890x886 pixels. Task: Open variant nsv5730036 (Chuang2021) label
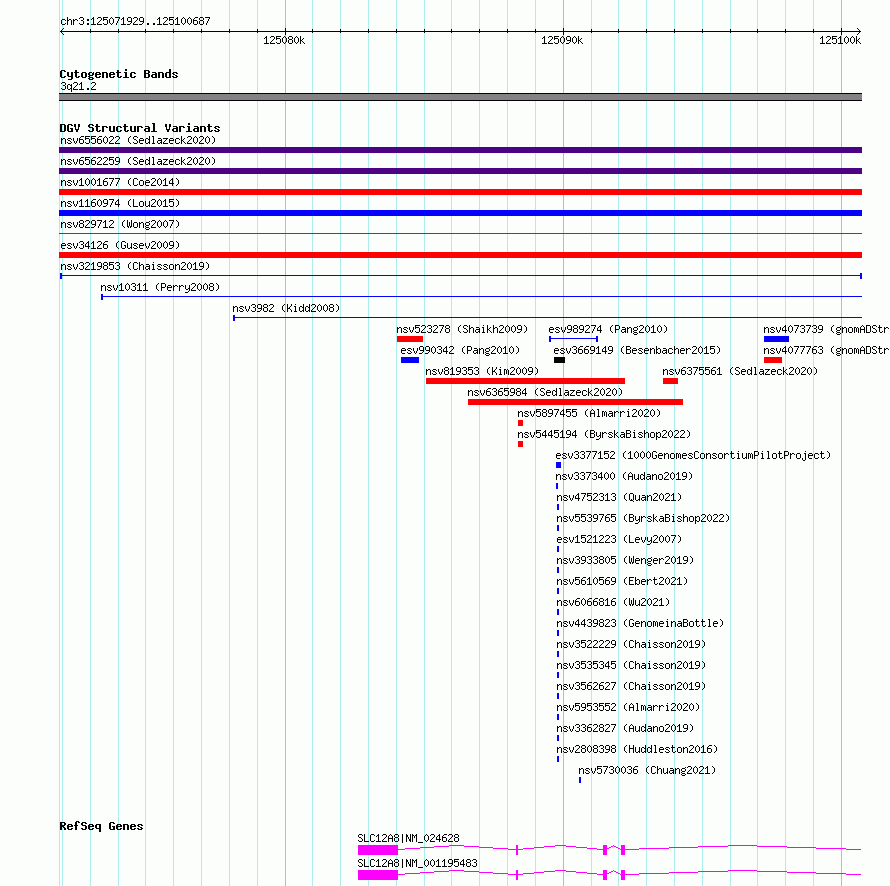pyautogui.click(x=647, y=770)
